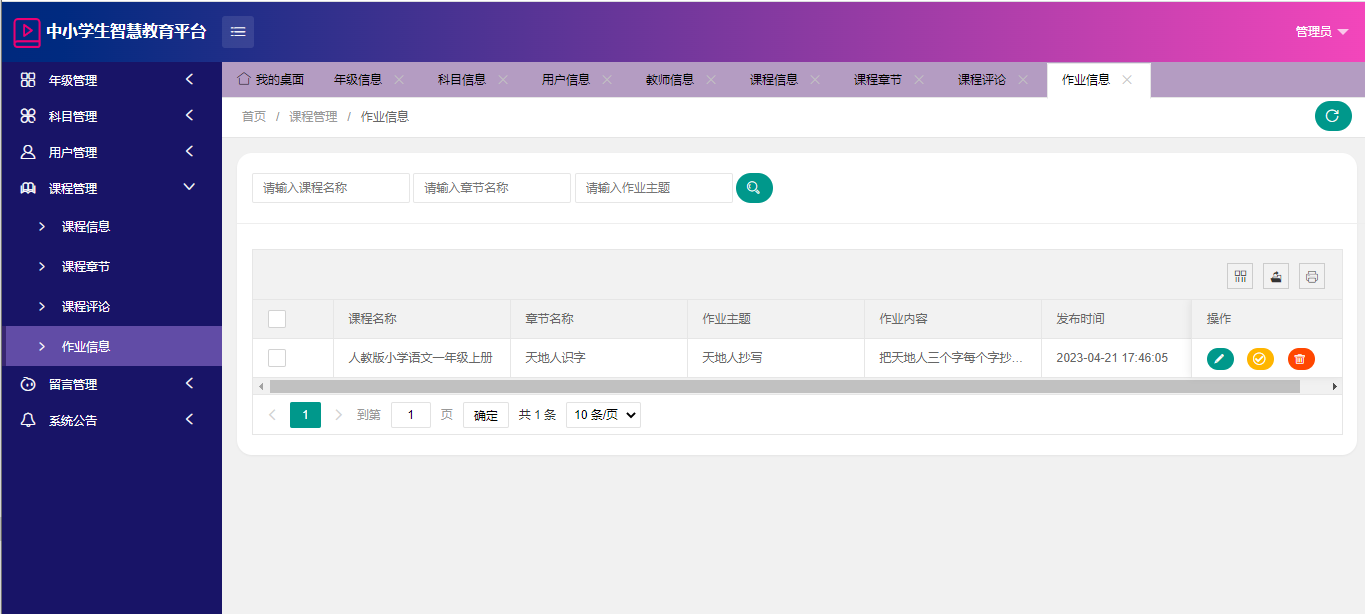Switch to the 年级信息 tab
Viewport: 1365px width, 614px height.
click(358, 80)
